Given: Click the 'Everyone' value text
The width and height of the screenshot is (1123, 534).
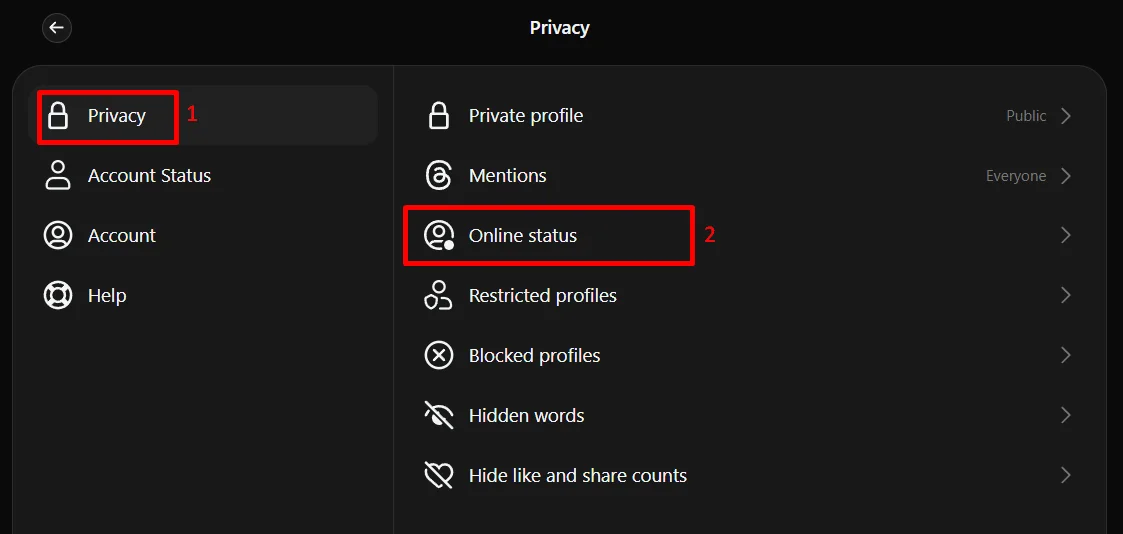Looking at the screenshot, I should [x=1016, y=176].
